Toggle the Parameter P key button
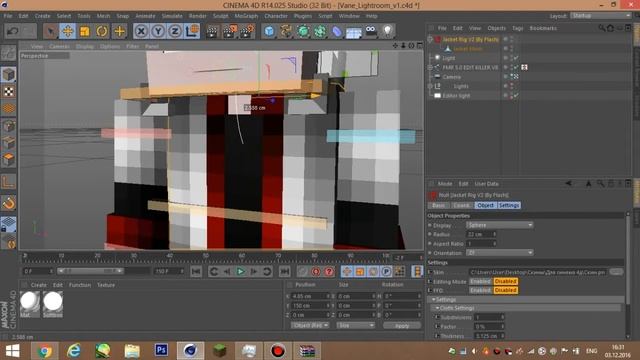640x360 pixels. pyautogui.click(x=386, y=271)
